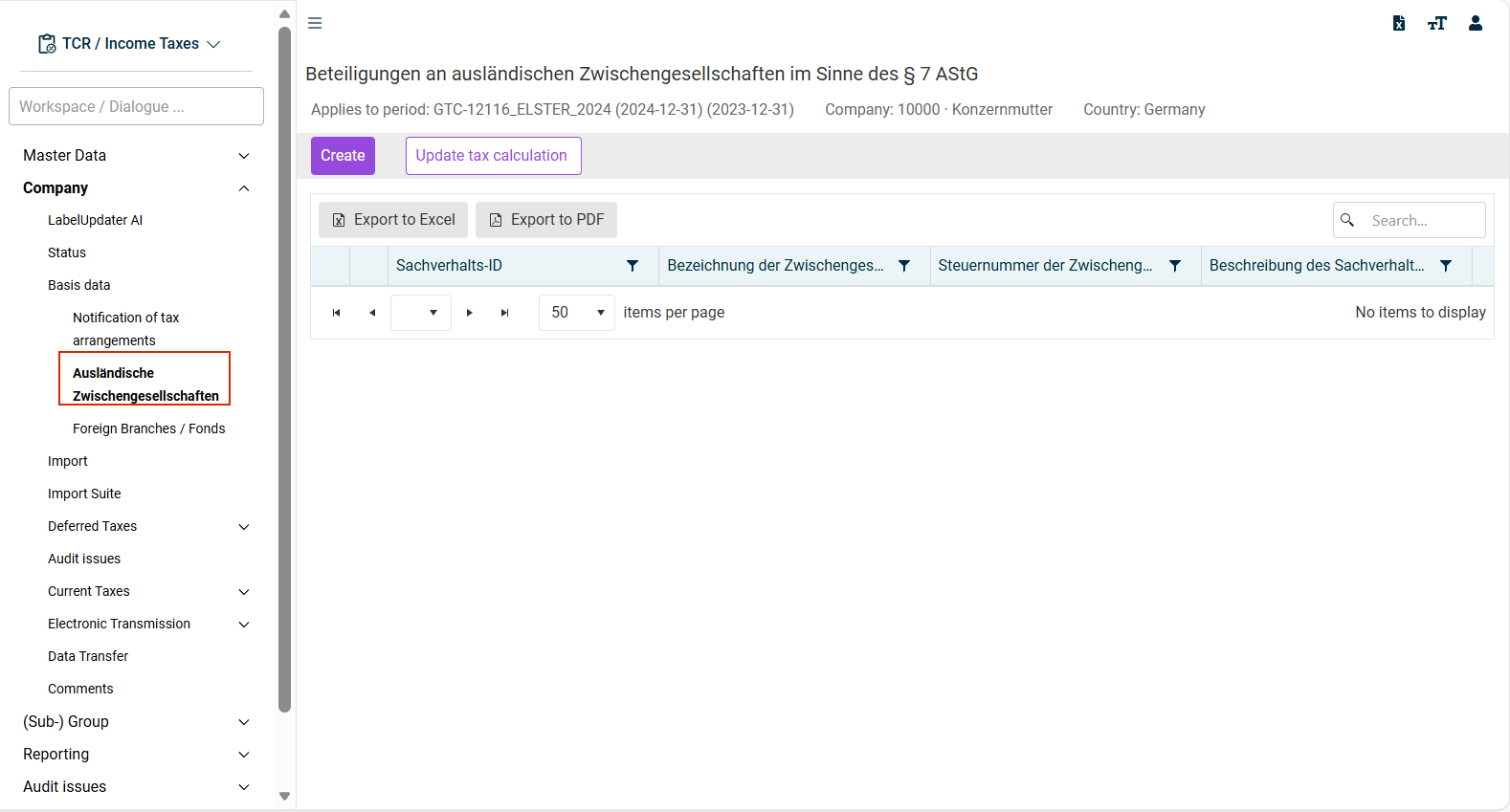Click the search magnifier icon
The width and height of the screenshot is (1510, 812).
click(x=1347, y=220)
